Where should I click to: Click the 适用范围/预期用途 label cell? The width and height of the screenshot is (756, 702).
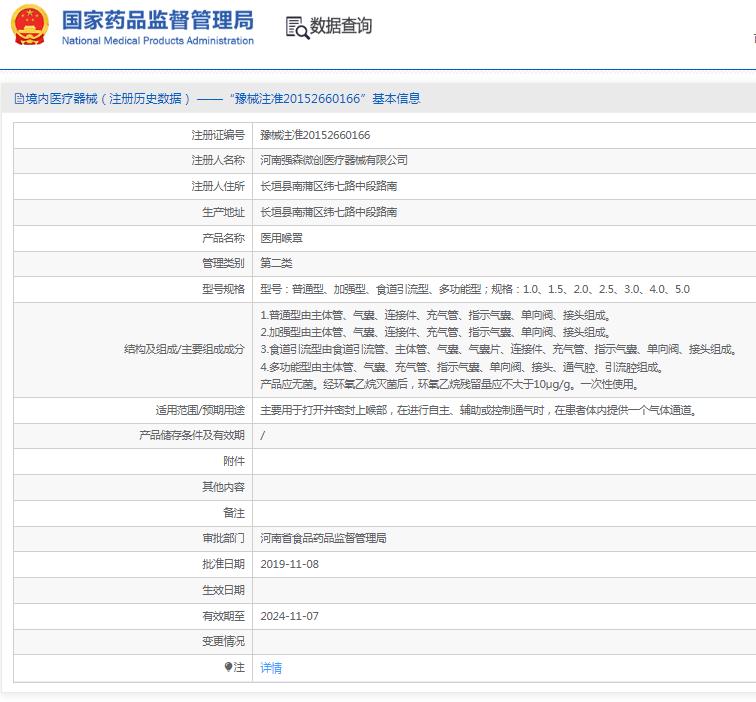tap(133, 410)
